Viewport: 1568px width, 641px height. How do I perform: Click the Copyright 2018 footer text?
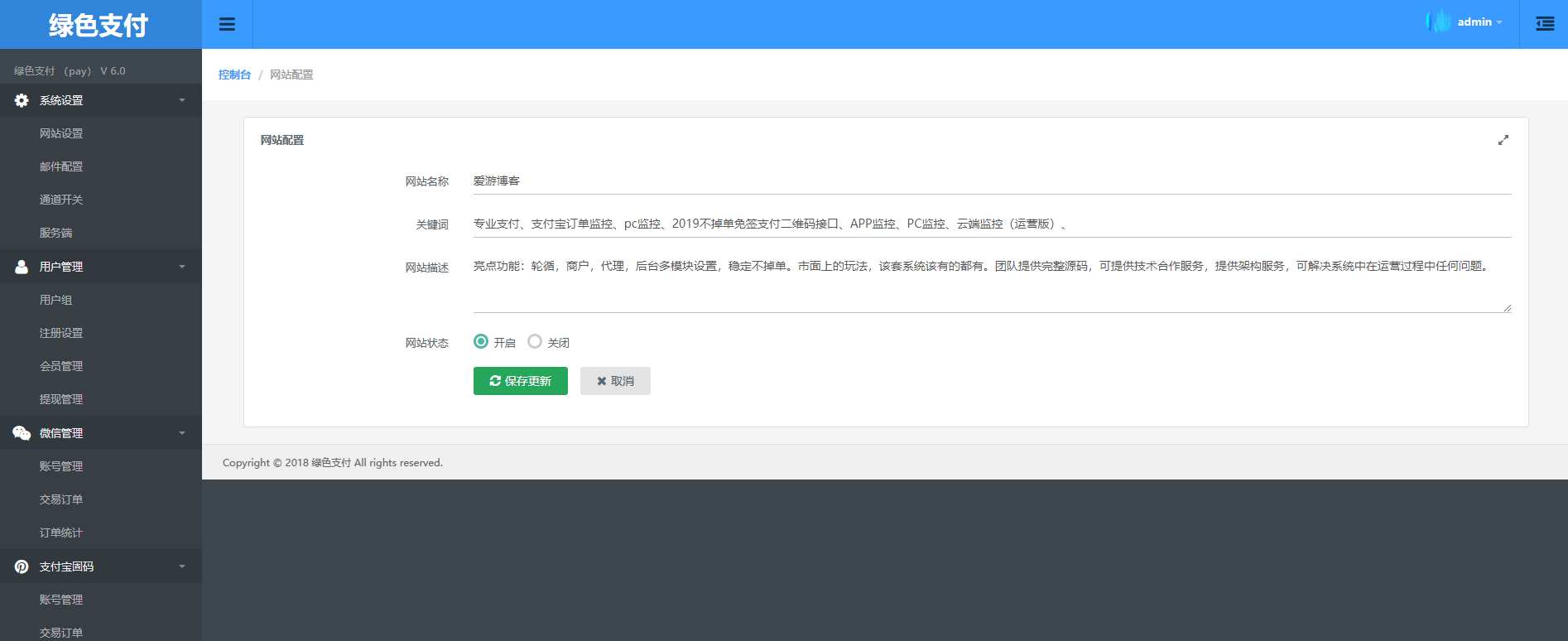tap(333, 463)
